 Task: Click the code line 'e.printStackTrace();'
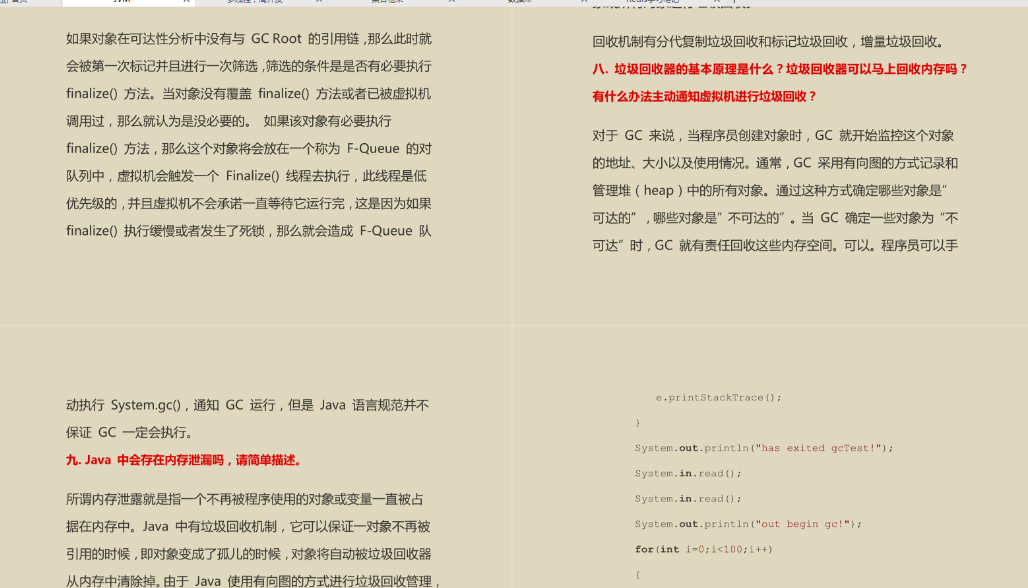[x=719, y=397]
